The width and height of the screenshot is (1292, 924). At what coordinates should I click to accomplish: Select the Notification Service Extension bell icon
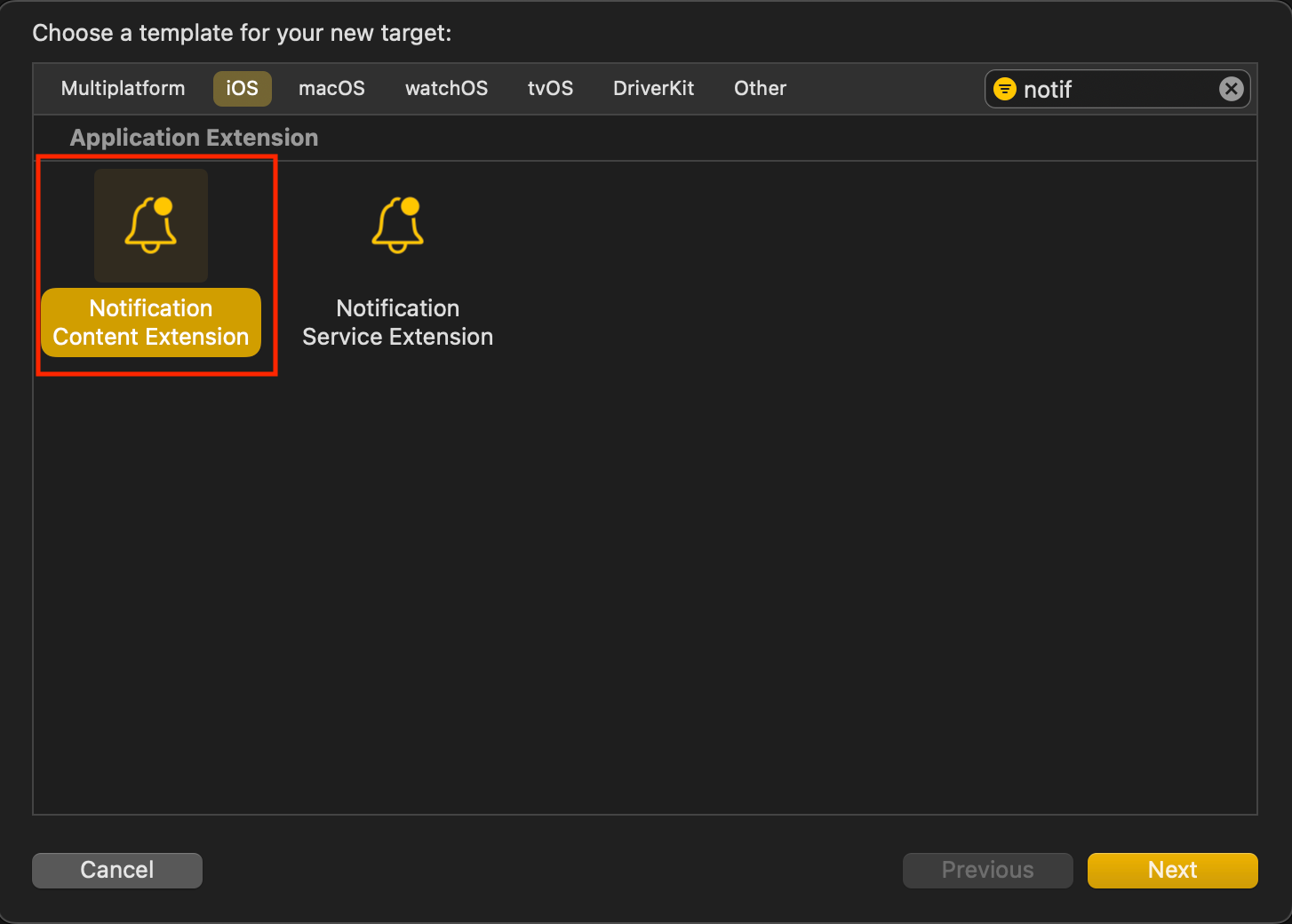[397, 226]
